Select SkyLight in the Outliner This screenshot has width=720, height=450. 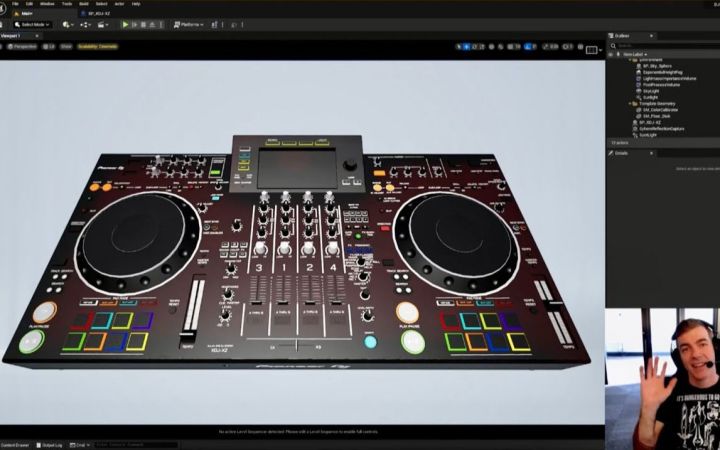pos(651,91)
